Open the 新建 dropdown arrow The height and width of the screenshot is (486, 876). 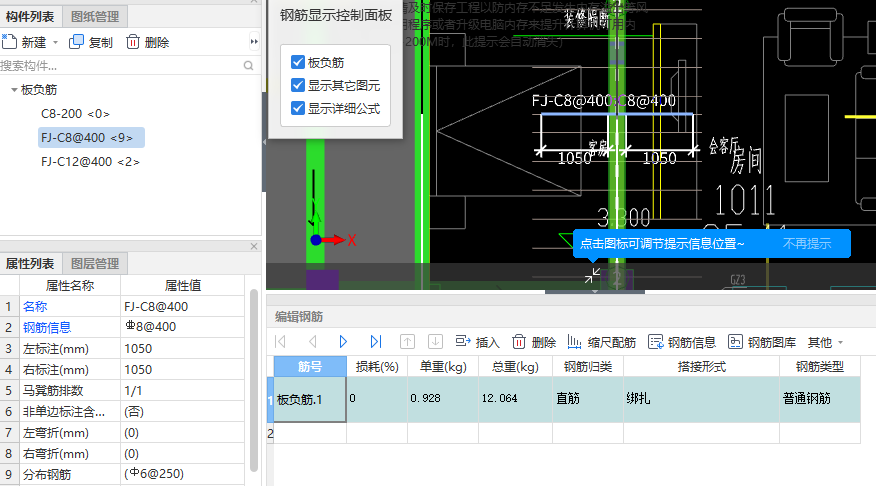coord(55,42)
